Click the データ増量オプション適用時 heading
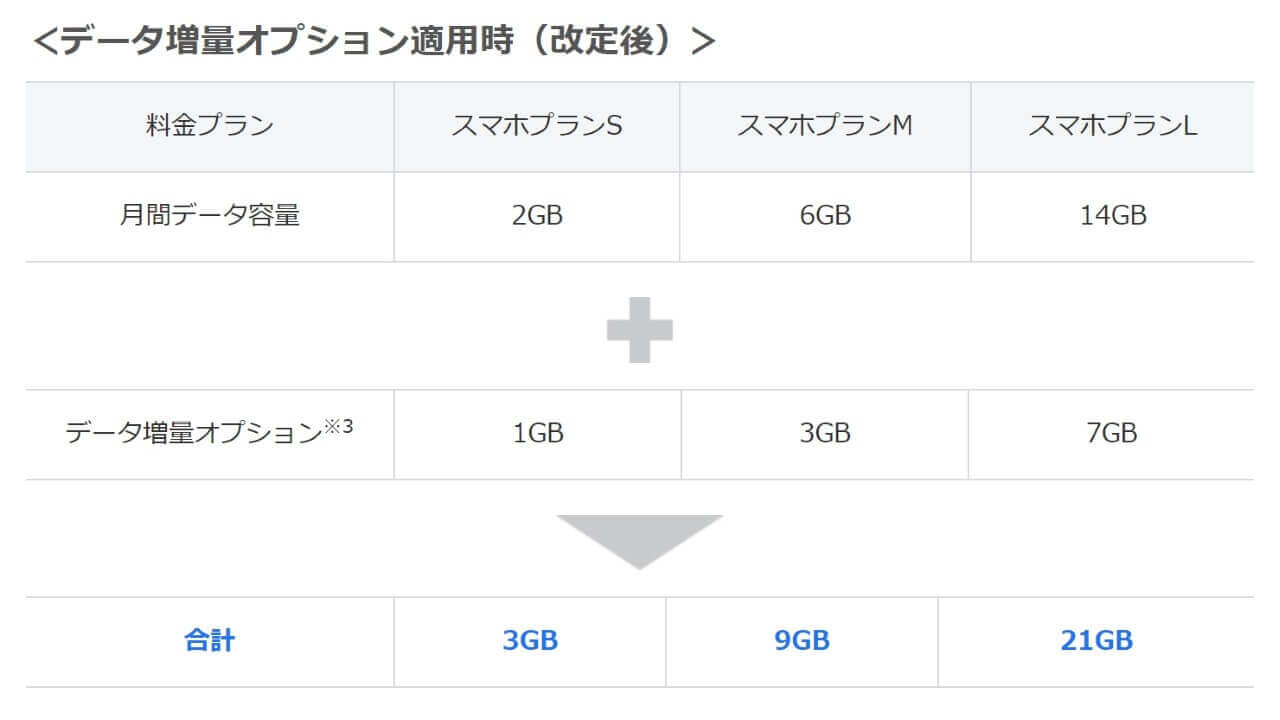1280x720 pixels. (375, 42)
